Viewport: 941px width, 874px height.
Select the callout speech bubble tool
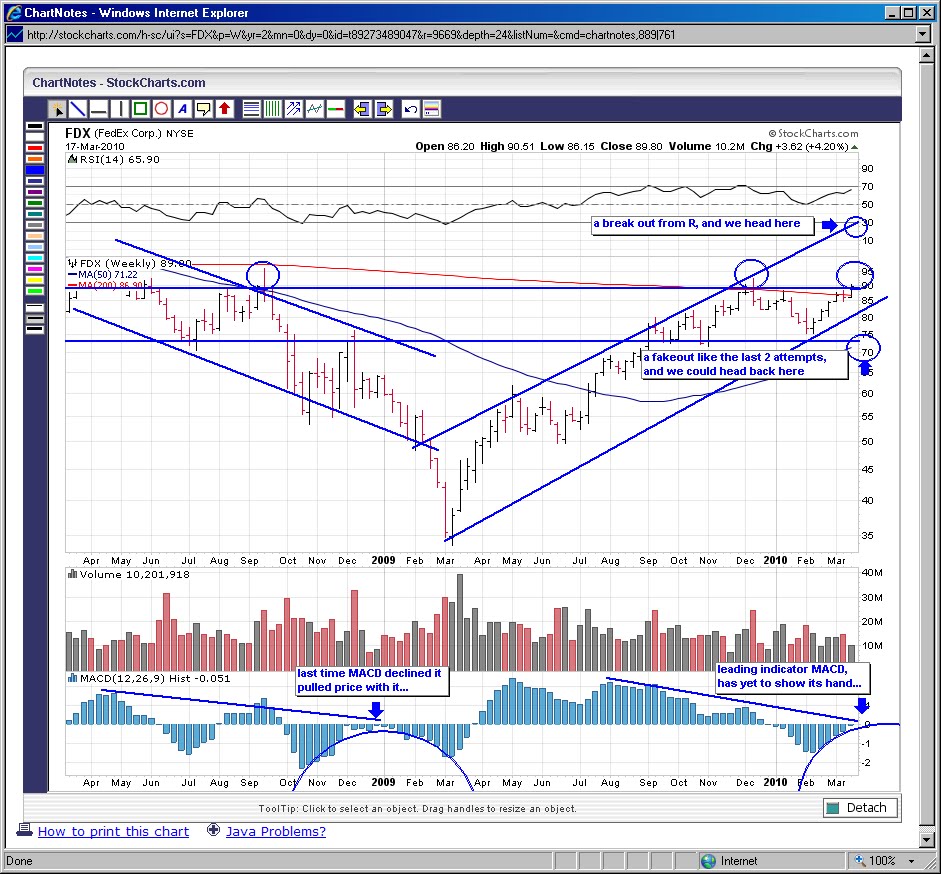coord(203,109)
